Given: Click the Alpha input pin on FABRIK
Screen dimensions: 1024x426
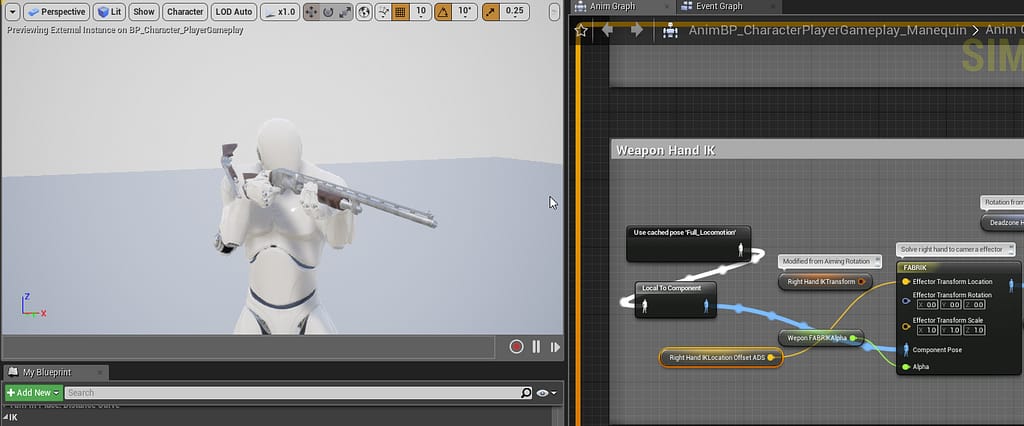Looking at the screenshot, I should coord(906,367).
